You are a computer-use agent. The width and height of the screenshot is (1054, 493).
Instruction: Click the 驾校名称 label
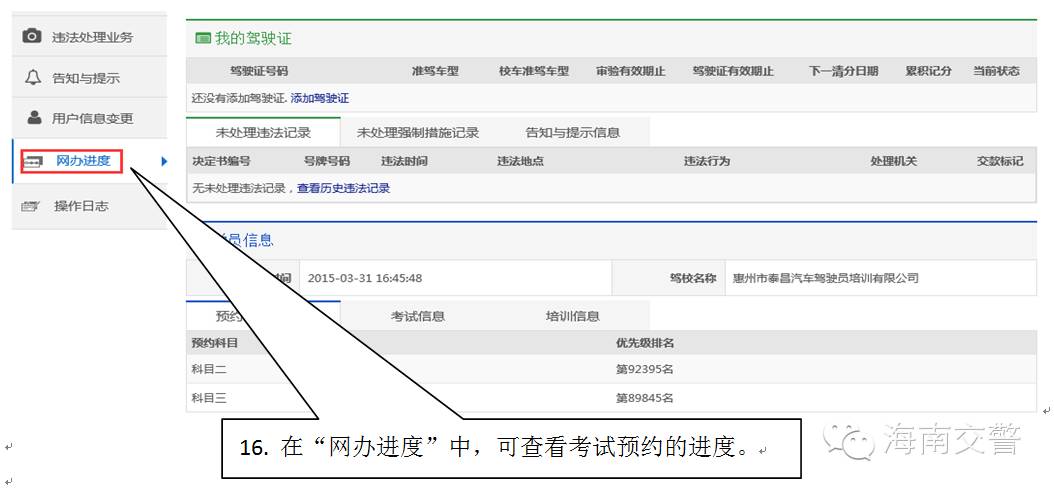click(x=693, y=278)
